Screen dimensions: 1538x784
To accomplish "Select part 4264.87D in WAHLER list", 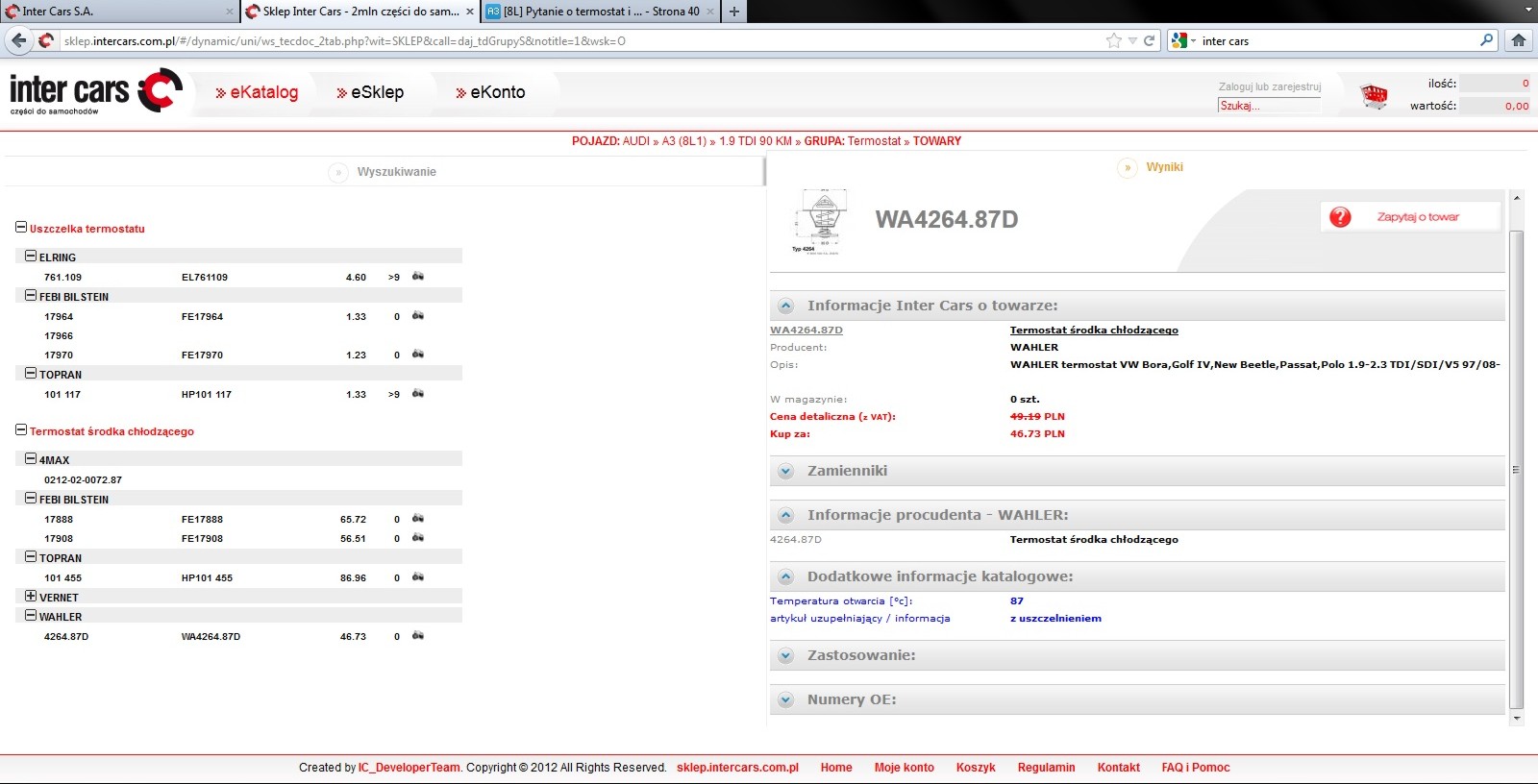I will pos(66,636).
